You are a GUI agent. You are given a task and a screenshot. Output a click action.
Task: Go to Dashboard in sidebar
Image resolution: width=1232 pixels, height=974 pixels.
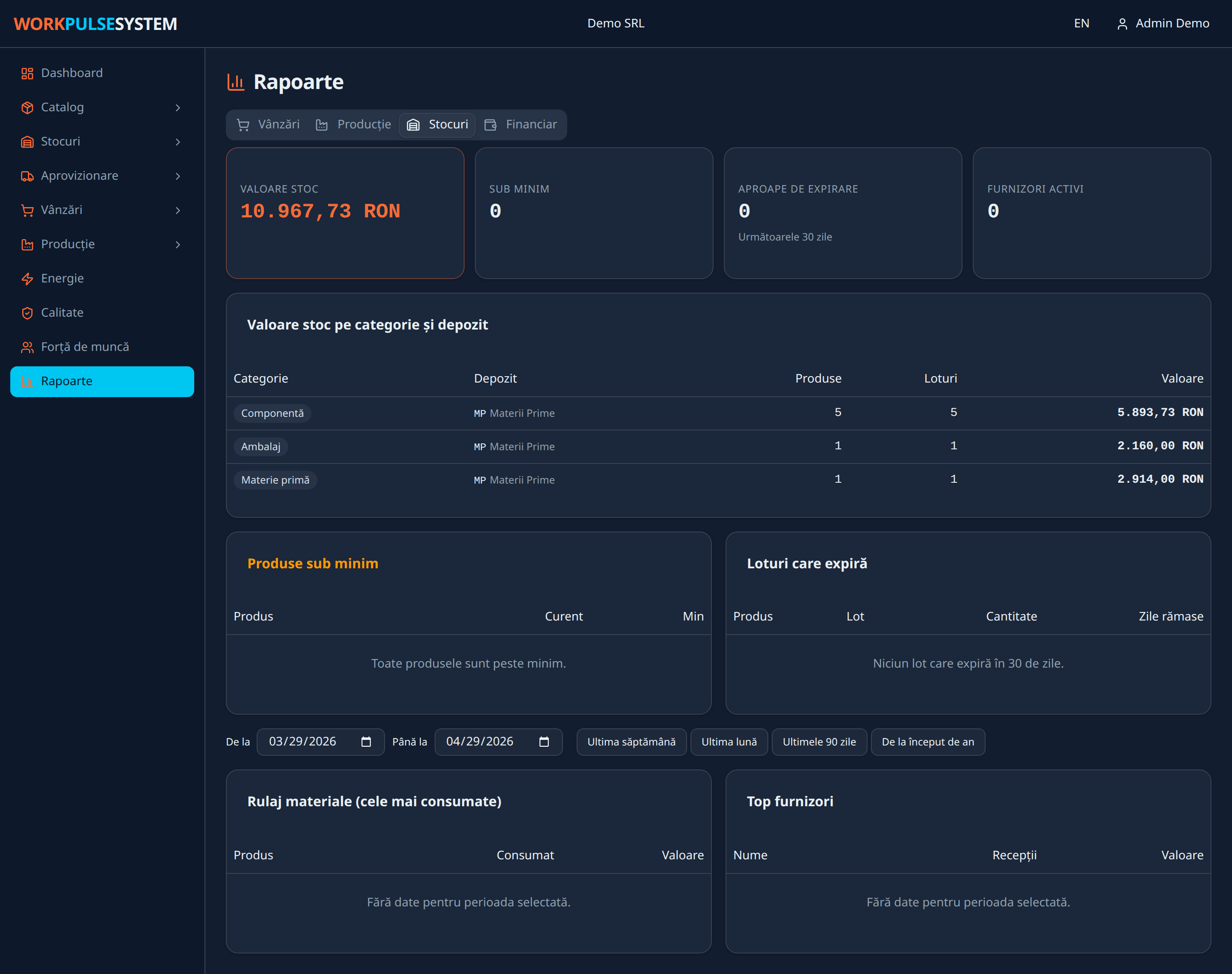102,74
